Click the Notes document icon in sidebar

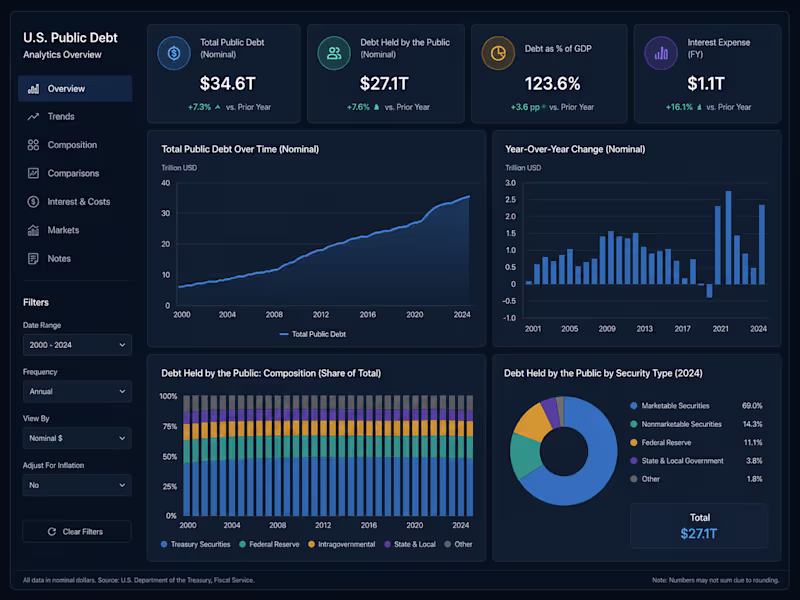point(33,259)
